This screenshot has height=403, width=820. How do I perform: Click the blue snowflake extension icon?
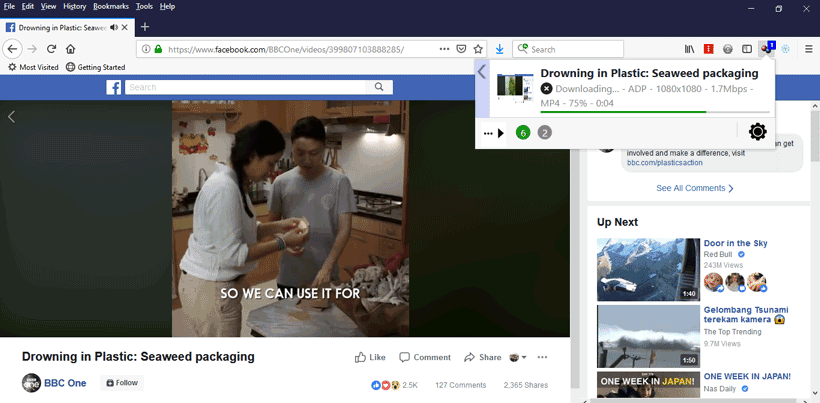[x=785, y=49]
